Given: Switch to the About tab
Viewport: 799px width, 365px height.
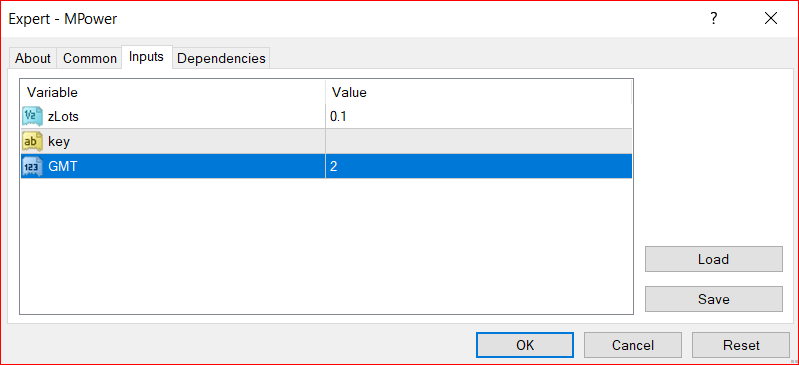Looking at the screenshot, I should tap(33, 58).
